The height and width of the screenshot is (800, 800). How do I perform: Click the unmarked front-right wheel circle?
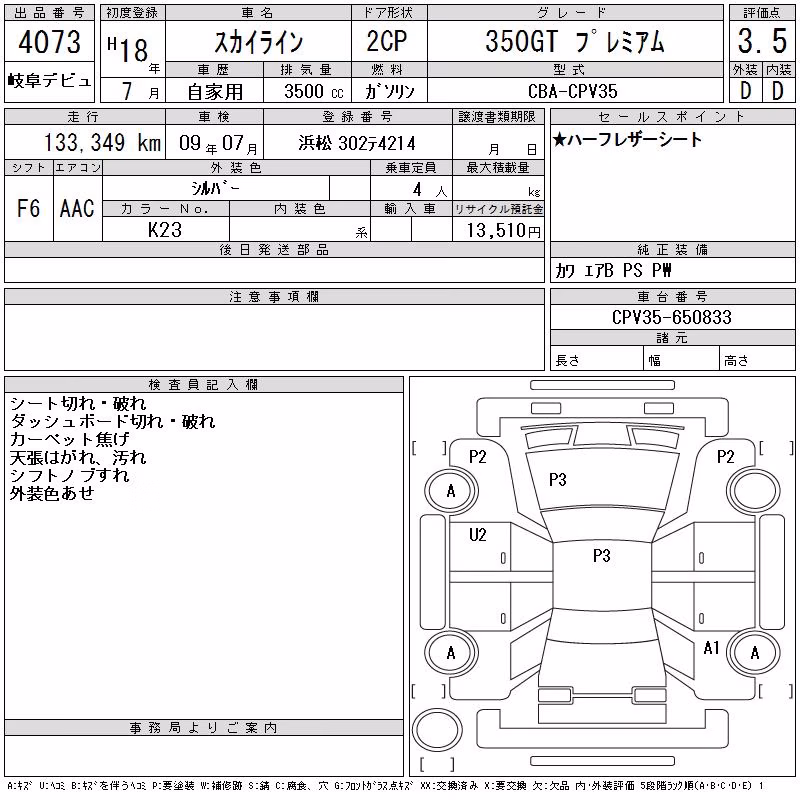point(754,491)
